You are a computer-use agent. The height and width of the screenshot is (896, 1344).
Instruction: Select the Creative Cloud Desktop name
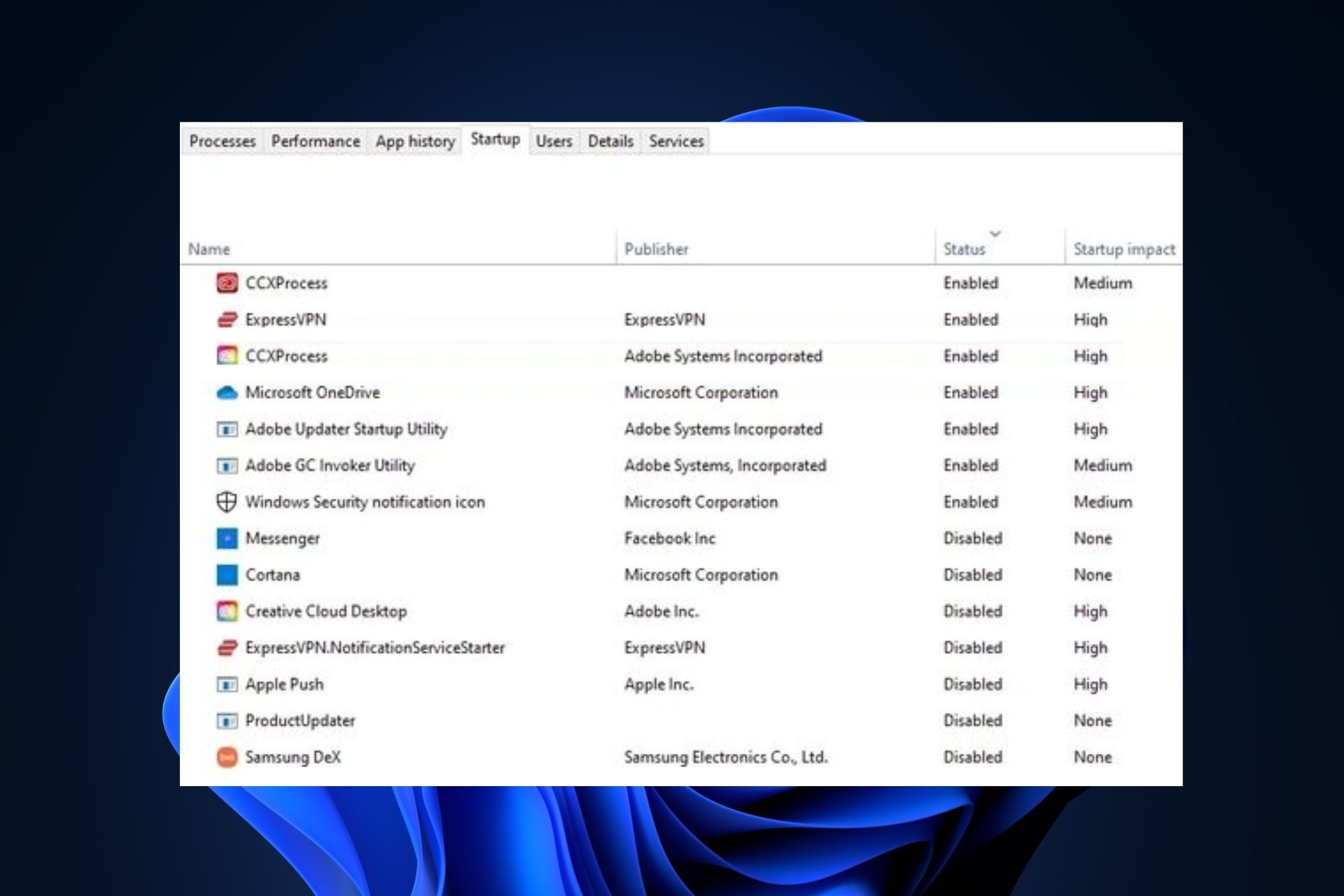(x=325, y=611)
